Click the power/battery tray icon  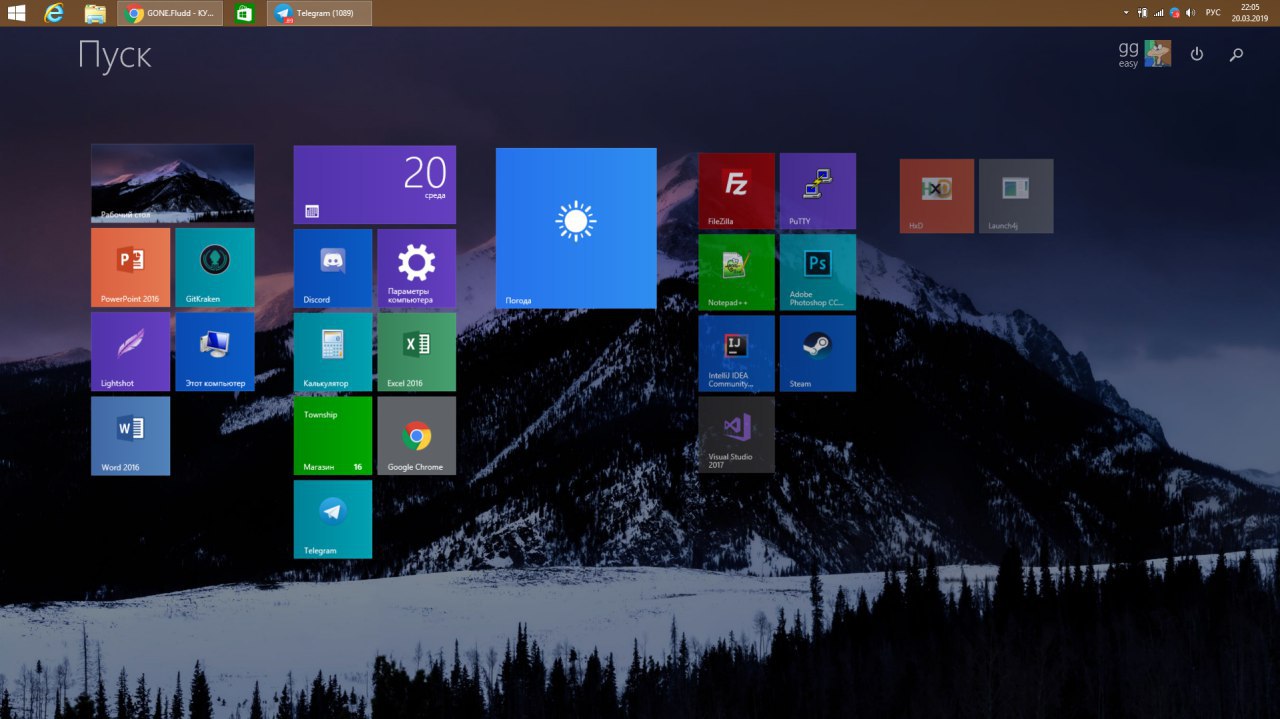click(x=1143, y=13)
